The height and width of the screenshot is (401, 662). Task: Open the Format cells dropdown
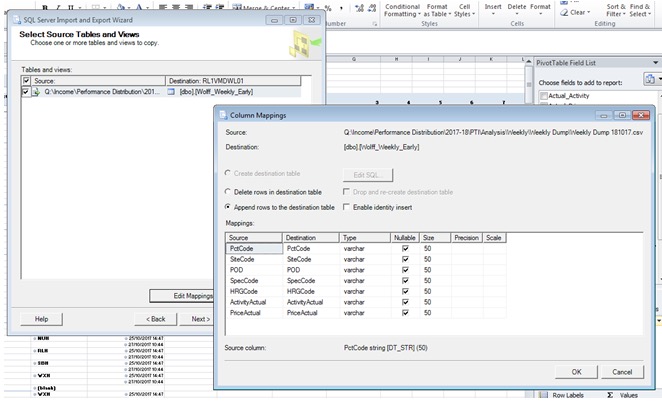click(x=540, y=10)
